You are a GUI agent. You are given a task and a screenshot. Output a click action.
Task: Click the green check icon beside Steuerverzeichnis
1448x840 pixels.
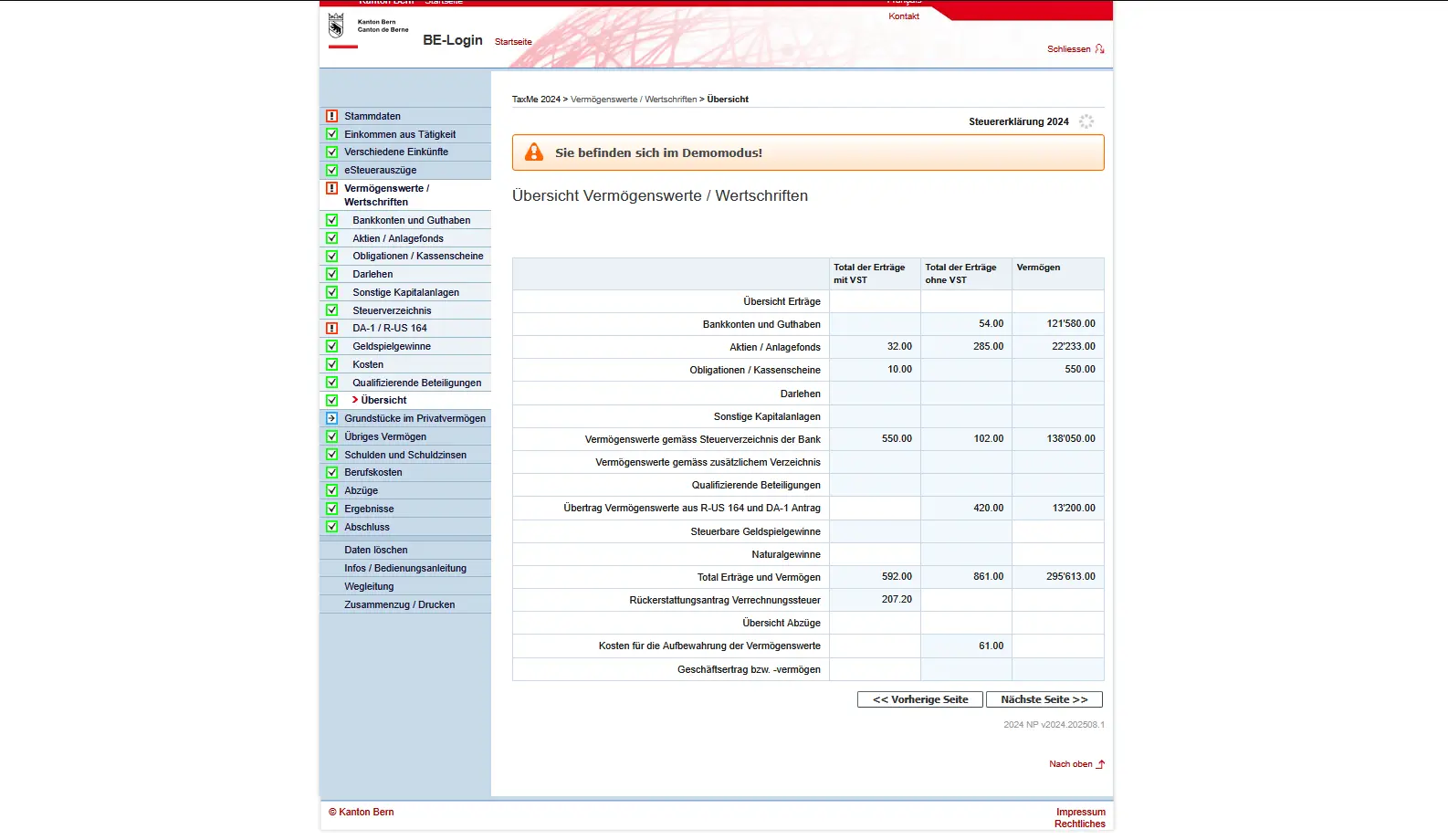pyautogui.click(x=332, y=310)
